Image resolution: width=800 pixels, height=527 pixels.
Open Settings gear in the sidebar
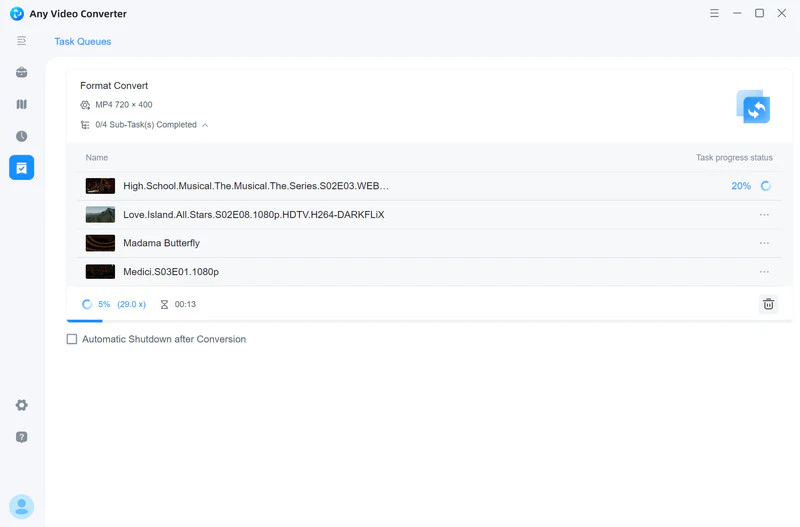point(22,405)
